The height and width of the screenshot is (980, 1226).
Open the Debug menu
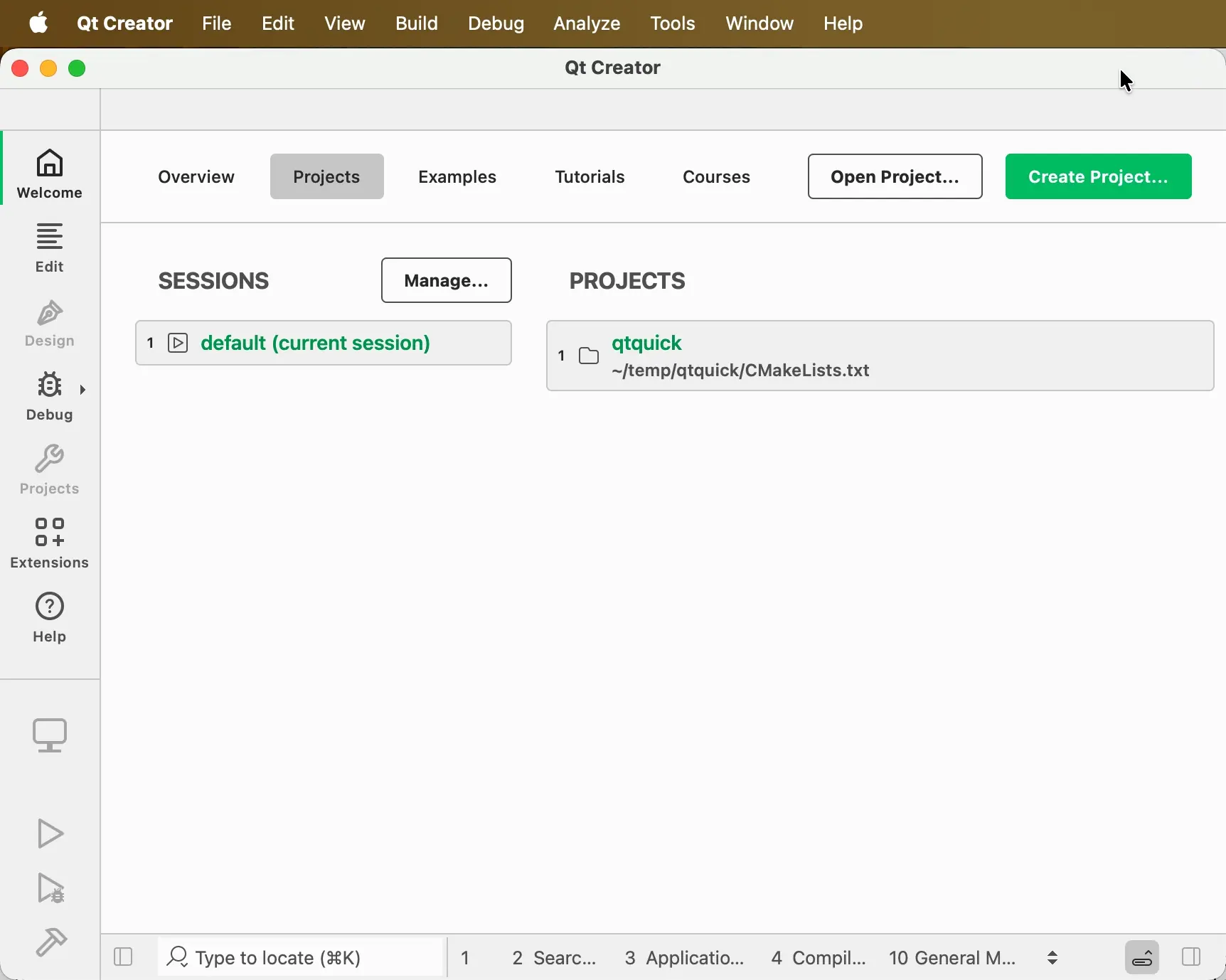[496, 23]
